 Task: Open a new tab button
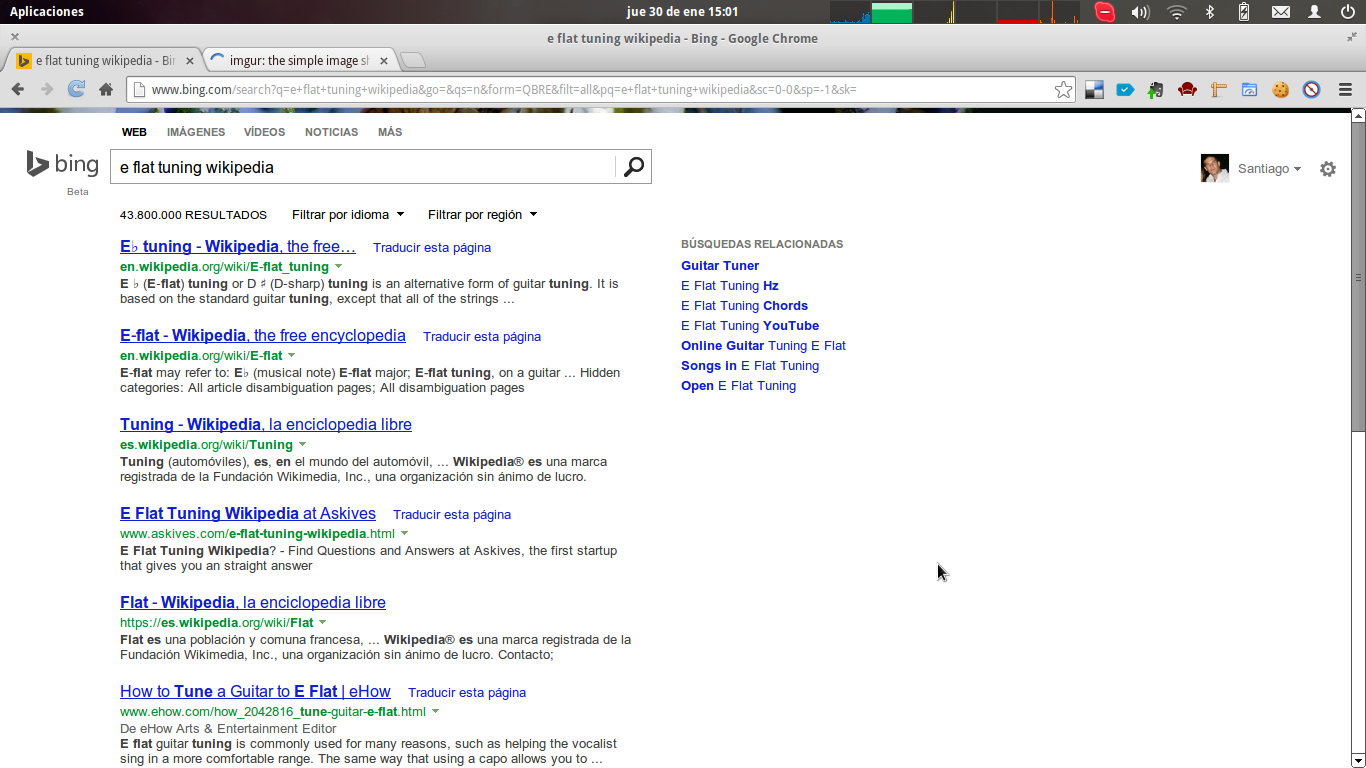pyautogui.click(x=413, y=60)
